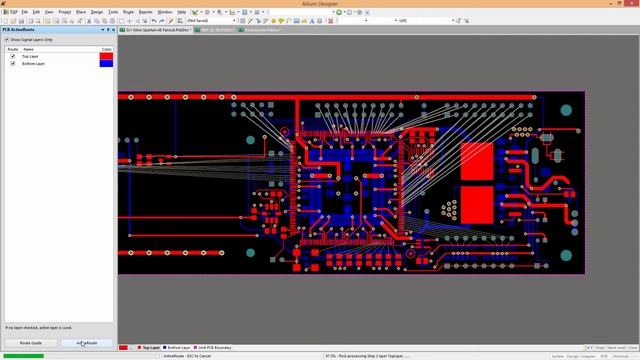The height and width of the screenshot is (360, 640).
Task: Open the DXP menu
Action: (x=11, y=12)
